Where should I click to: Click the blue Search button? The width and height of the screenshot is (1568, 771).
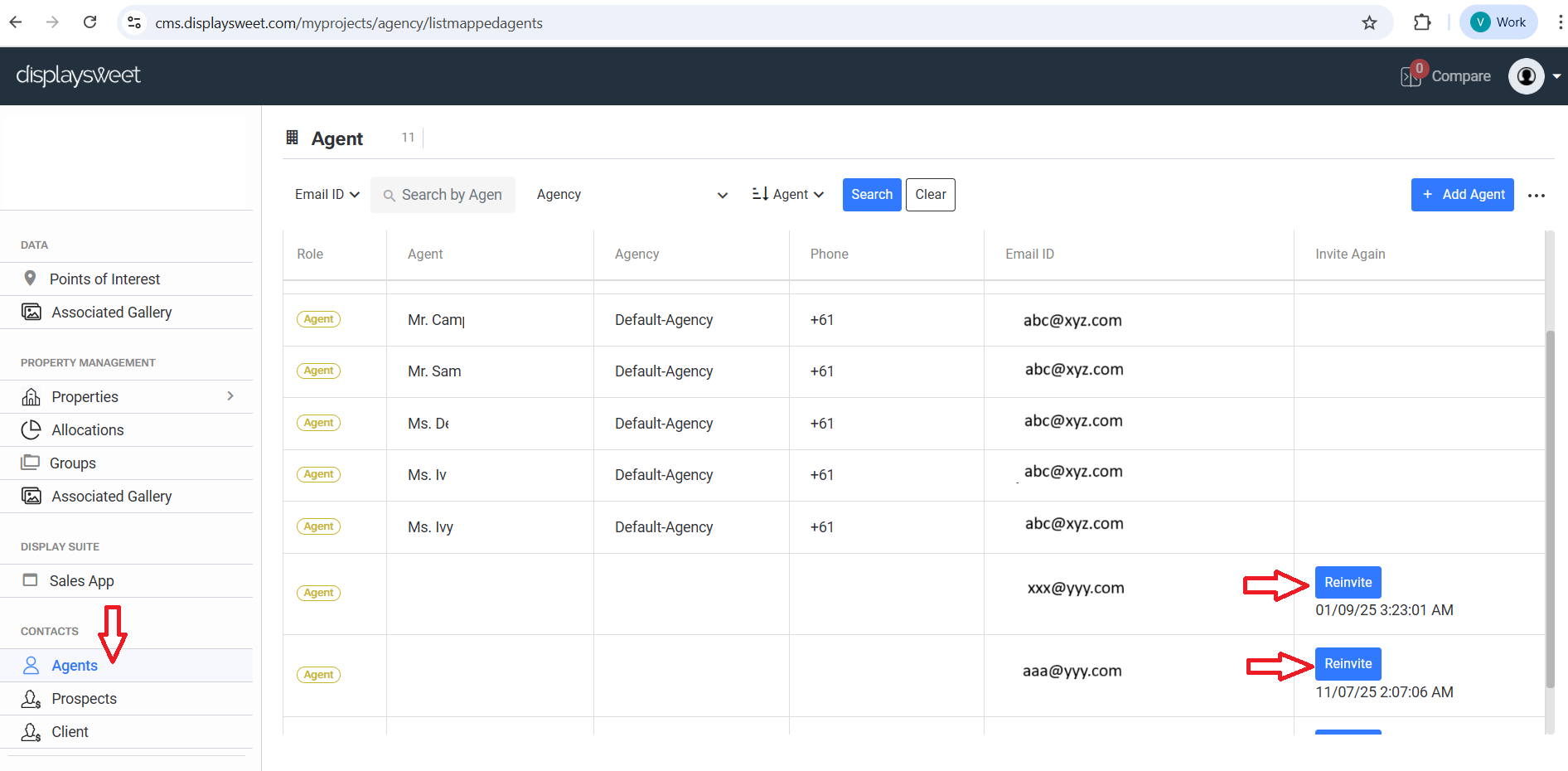pyautogui.click(x=871, y=195)
